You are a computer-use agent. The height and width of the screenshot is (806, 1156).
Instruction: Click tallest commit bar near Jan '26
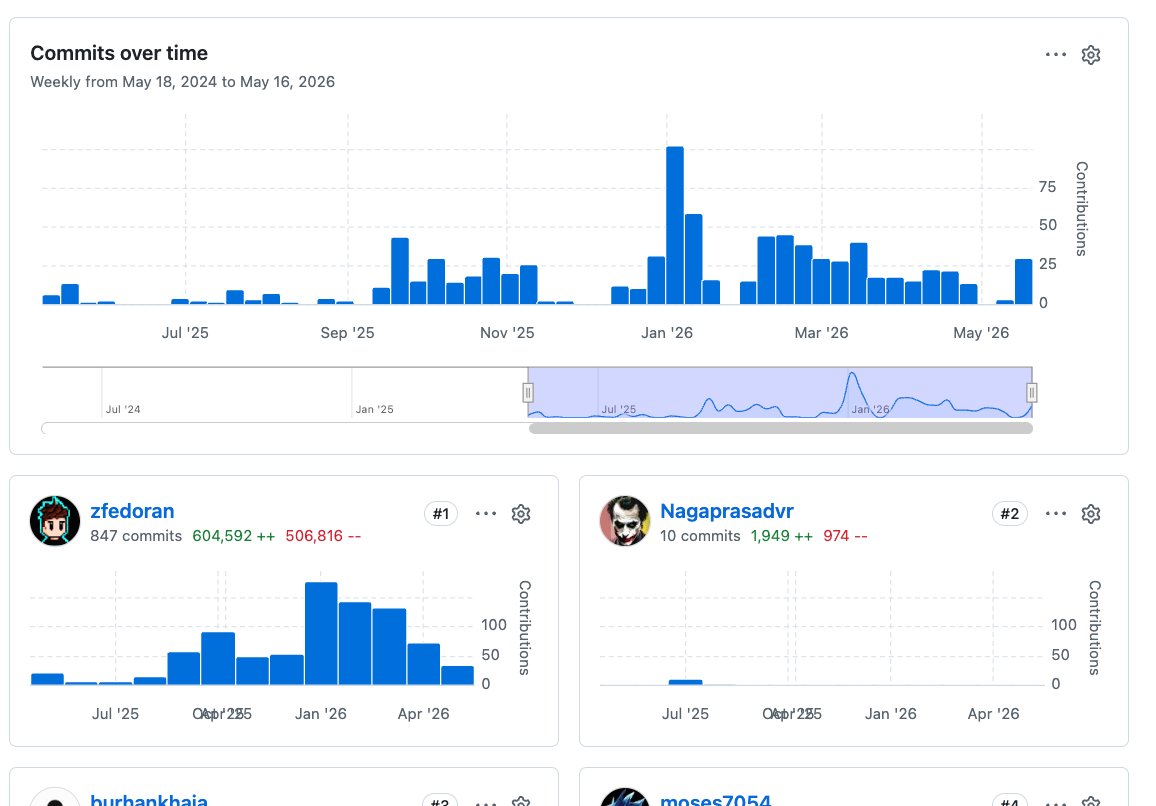click(675, 225)
